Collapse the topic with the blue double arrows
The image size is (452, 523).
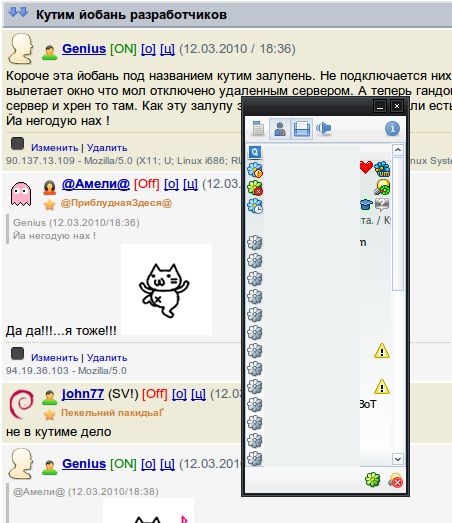click(x=18, y=13)
